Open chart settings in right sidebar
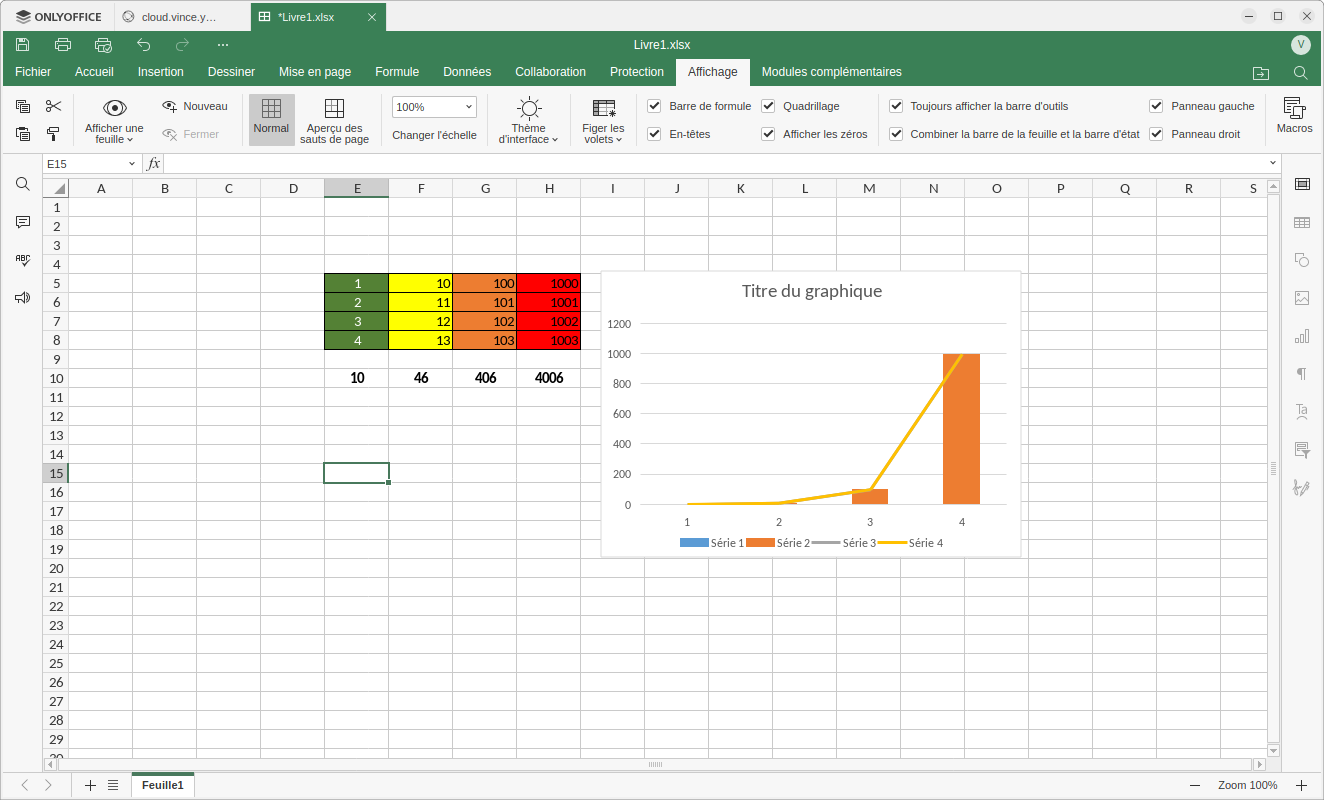Screen dimensions: 1324x800 (x=1302, y=336)
